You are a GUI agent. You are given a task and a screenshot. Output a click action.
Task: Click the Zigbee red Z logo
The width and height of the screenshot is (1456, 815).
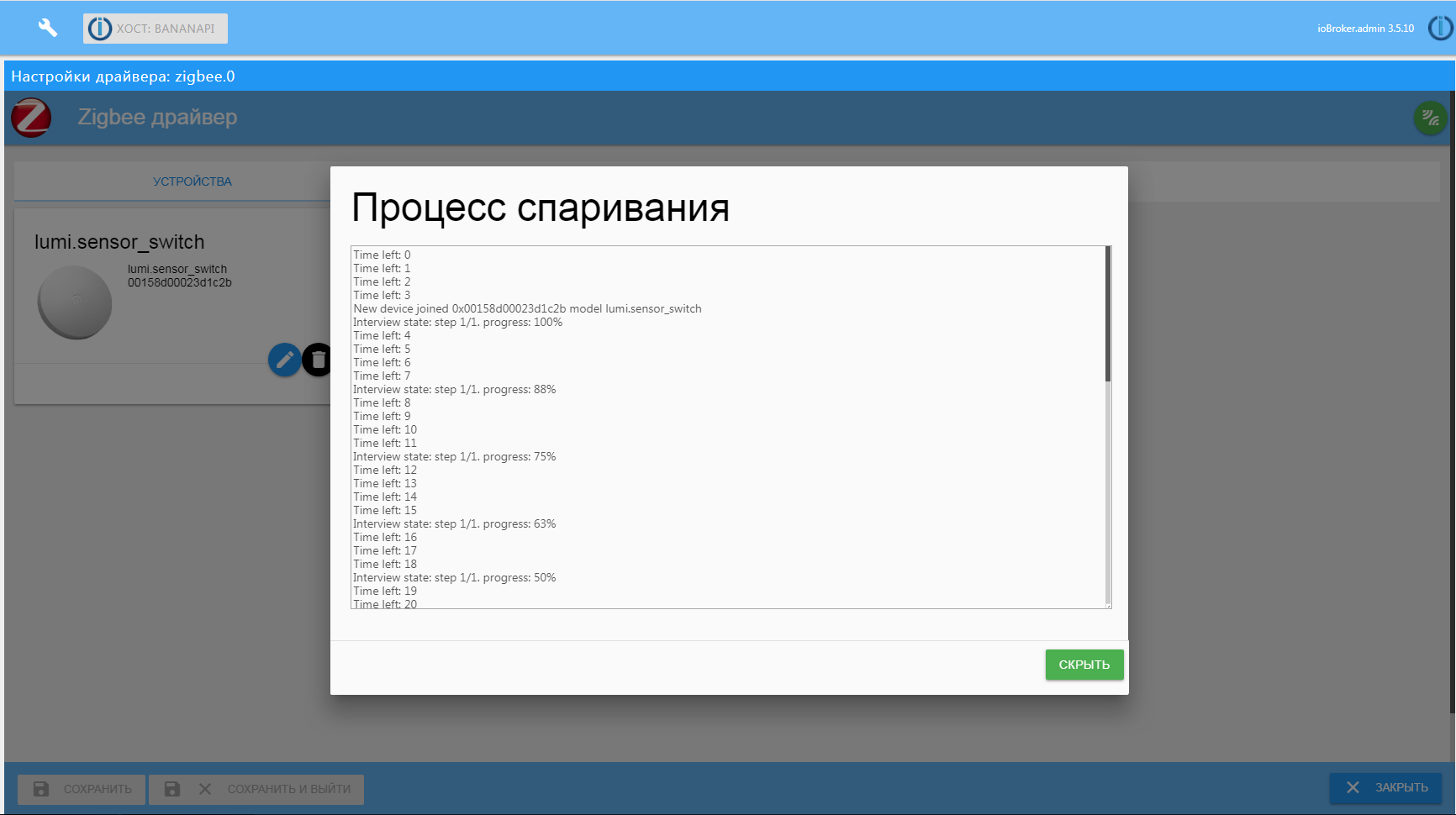(x=32, y=118)
